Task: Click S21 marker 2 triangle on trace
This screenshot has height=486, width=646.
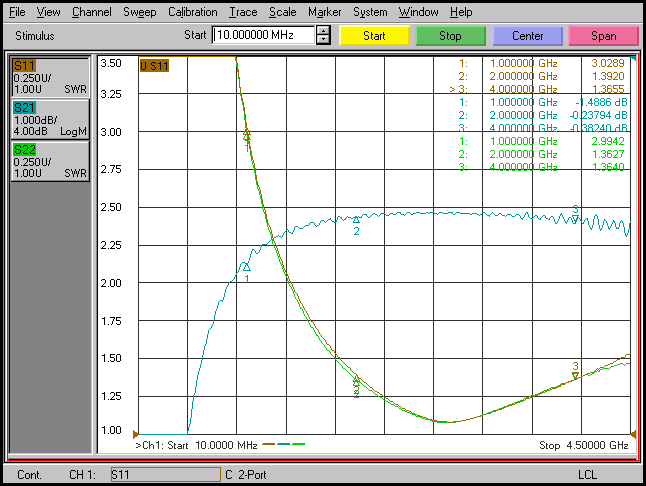Action: point(356,220)
